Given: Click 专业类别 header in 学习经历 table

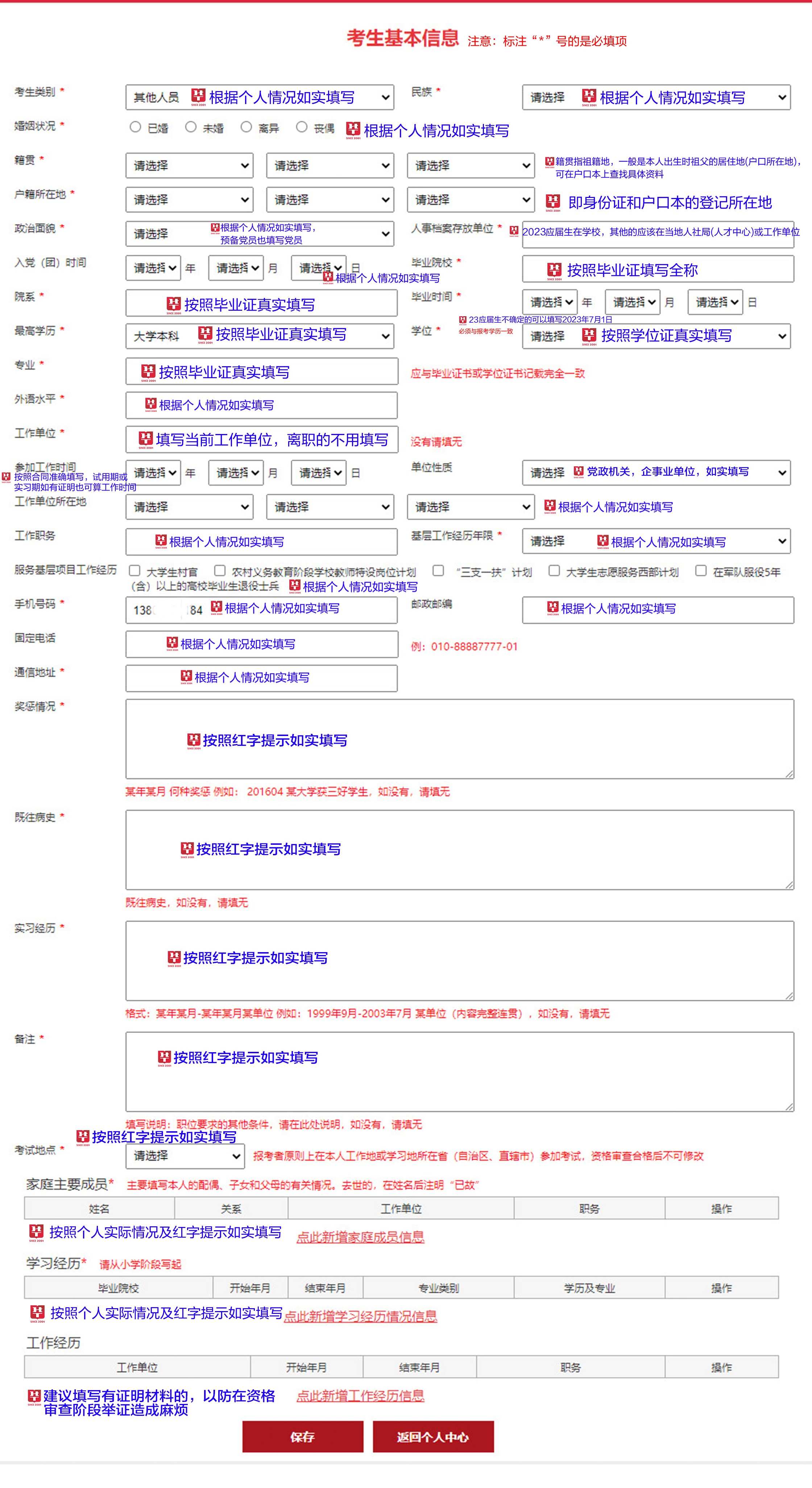Looking at the screenshot, I should click(x=438, y=1287).
